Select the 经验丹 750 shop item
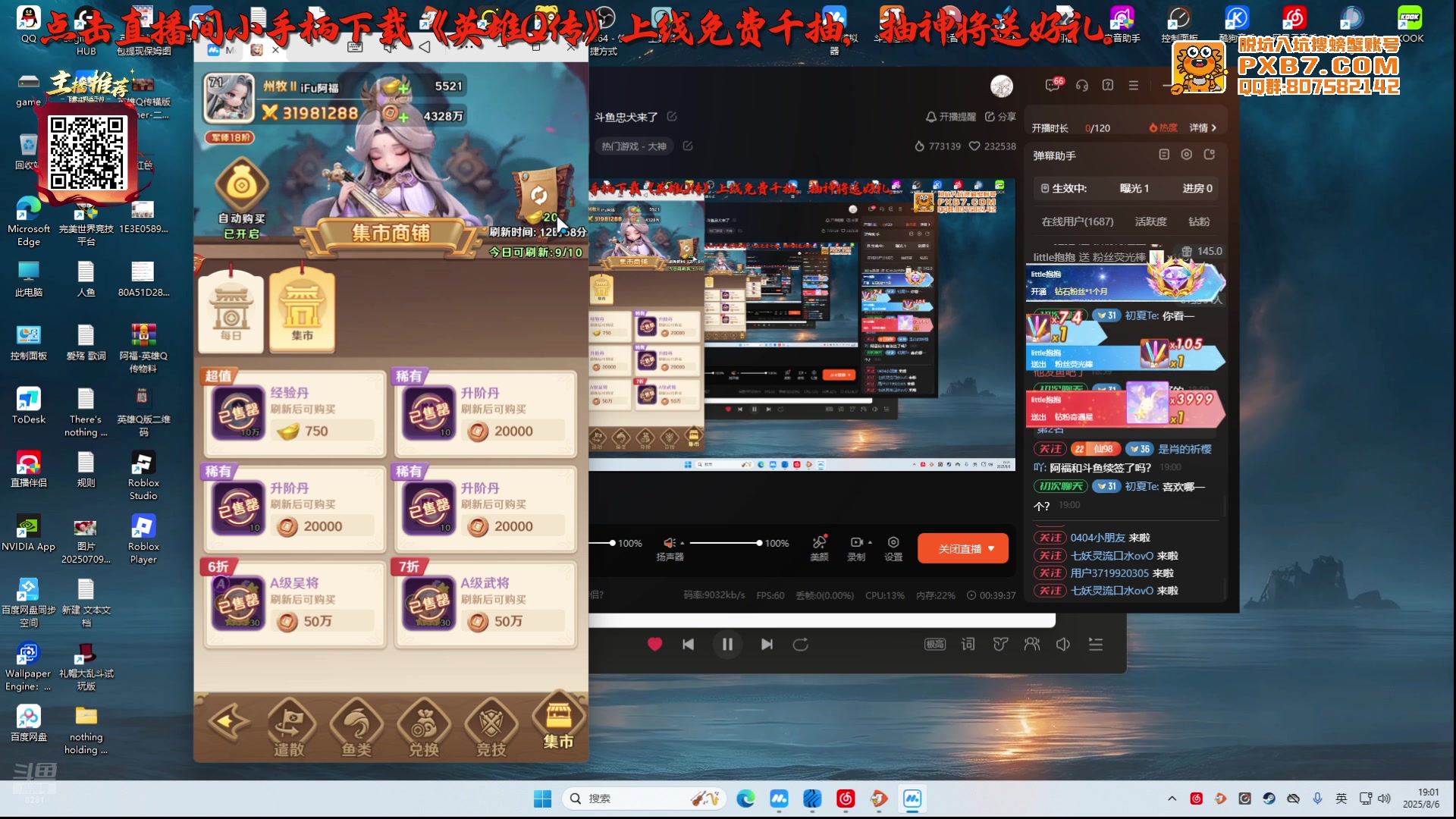Viewport: 1456px width, 819px height. pos(294,413)
